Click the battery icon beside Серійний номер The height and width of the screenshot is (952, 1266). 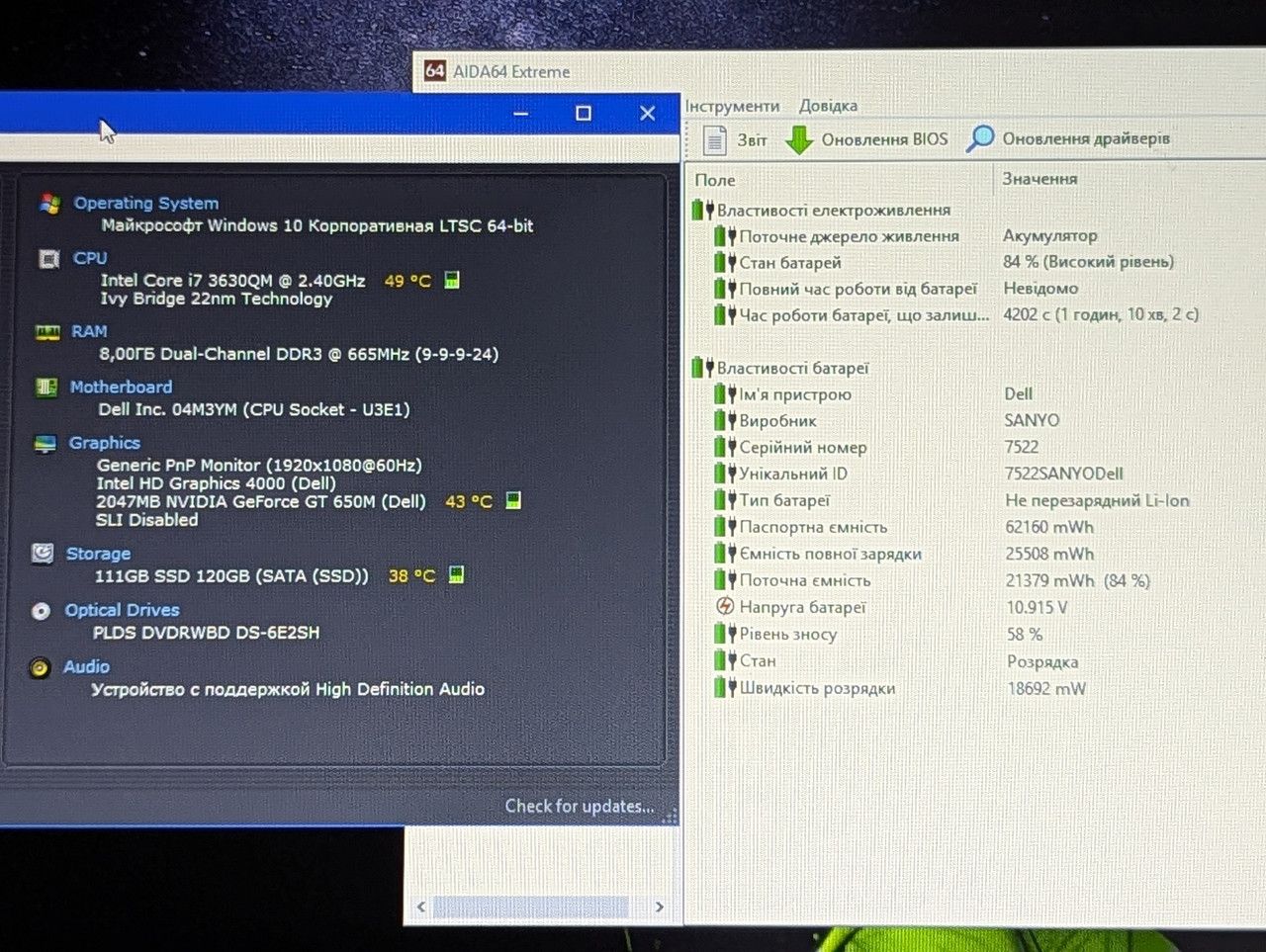point(725,447)
